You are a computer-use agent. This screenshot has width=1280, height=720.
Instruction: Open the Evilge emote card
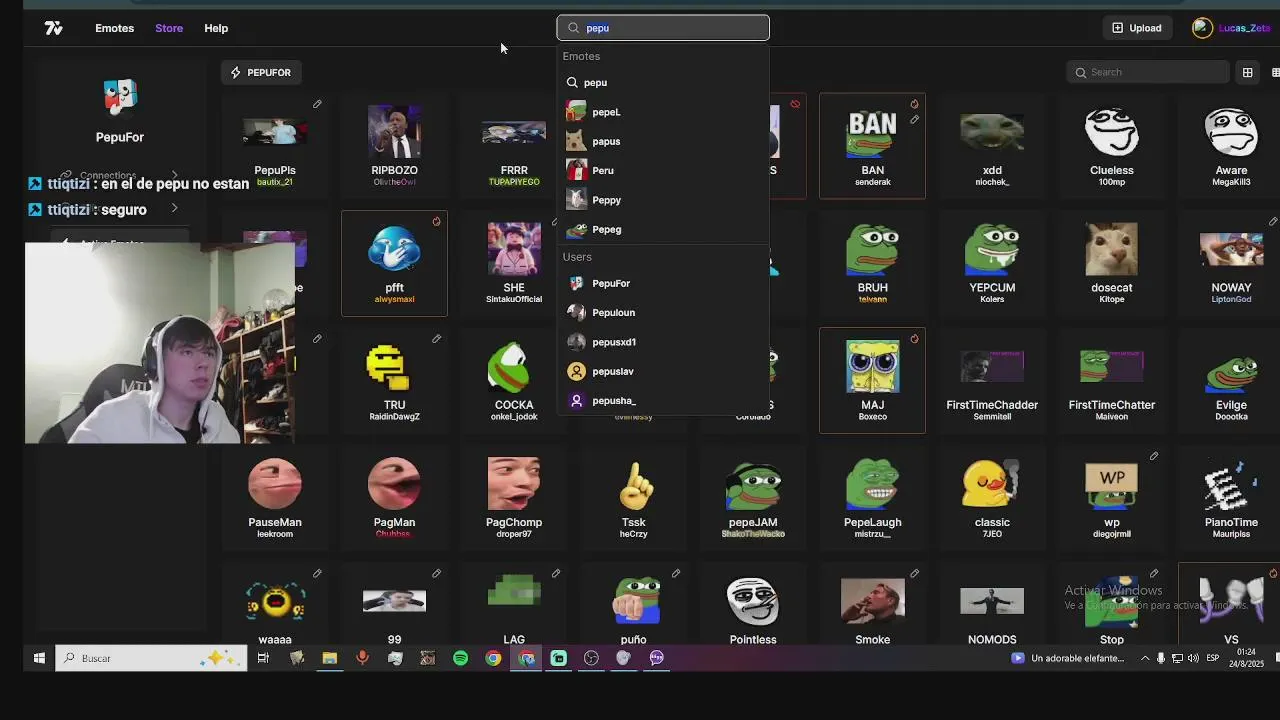[1231, 380]
